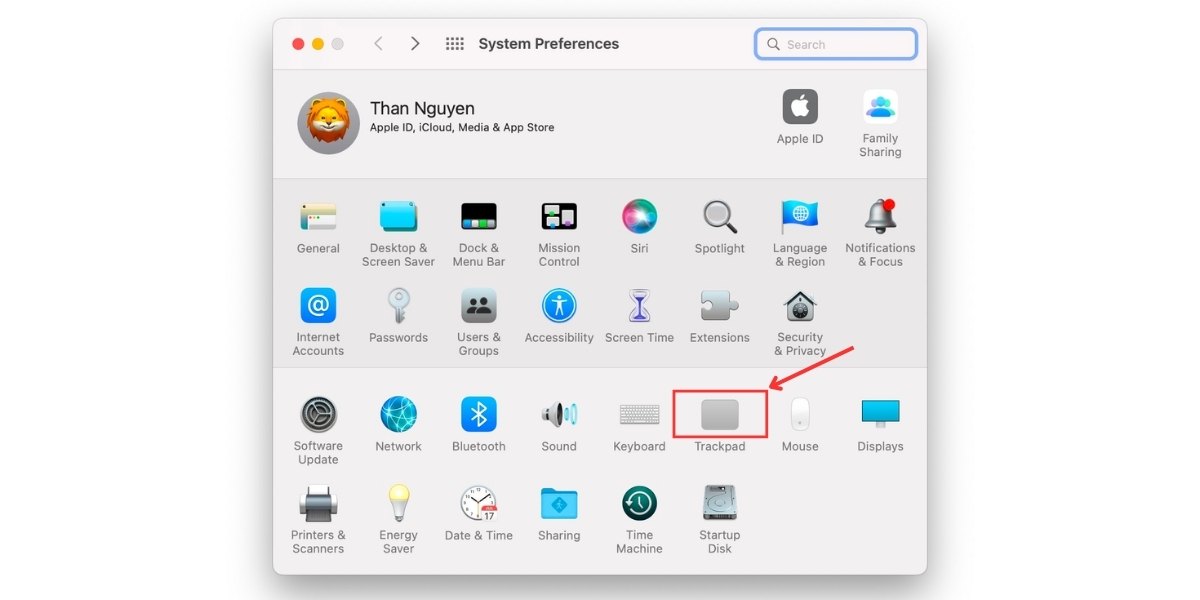Viewport: 1200px width, 600px height.
Task: Open Spotlight preferences
Action: (720, 216)
